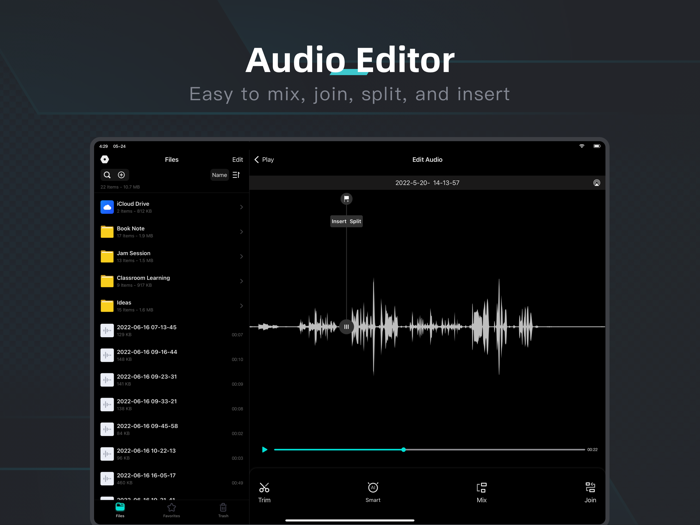This screenshot has width=700, height=525.
Task: Select recording 2022-06-16 09-23-31
Action: click(x=171, y=380)
